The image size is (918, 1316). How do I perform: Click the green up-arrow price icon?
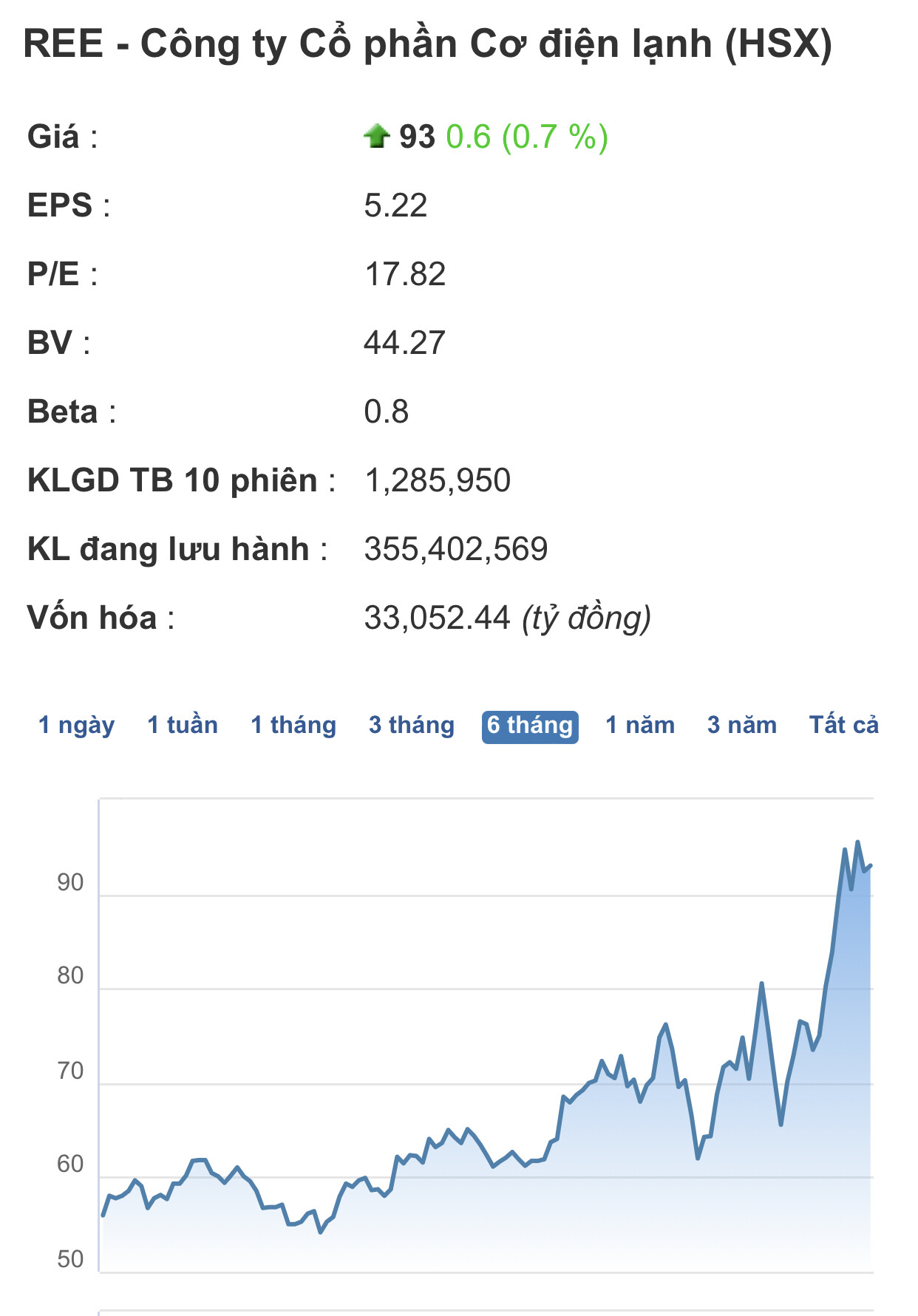tap(376, 136)
